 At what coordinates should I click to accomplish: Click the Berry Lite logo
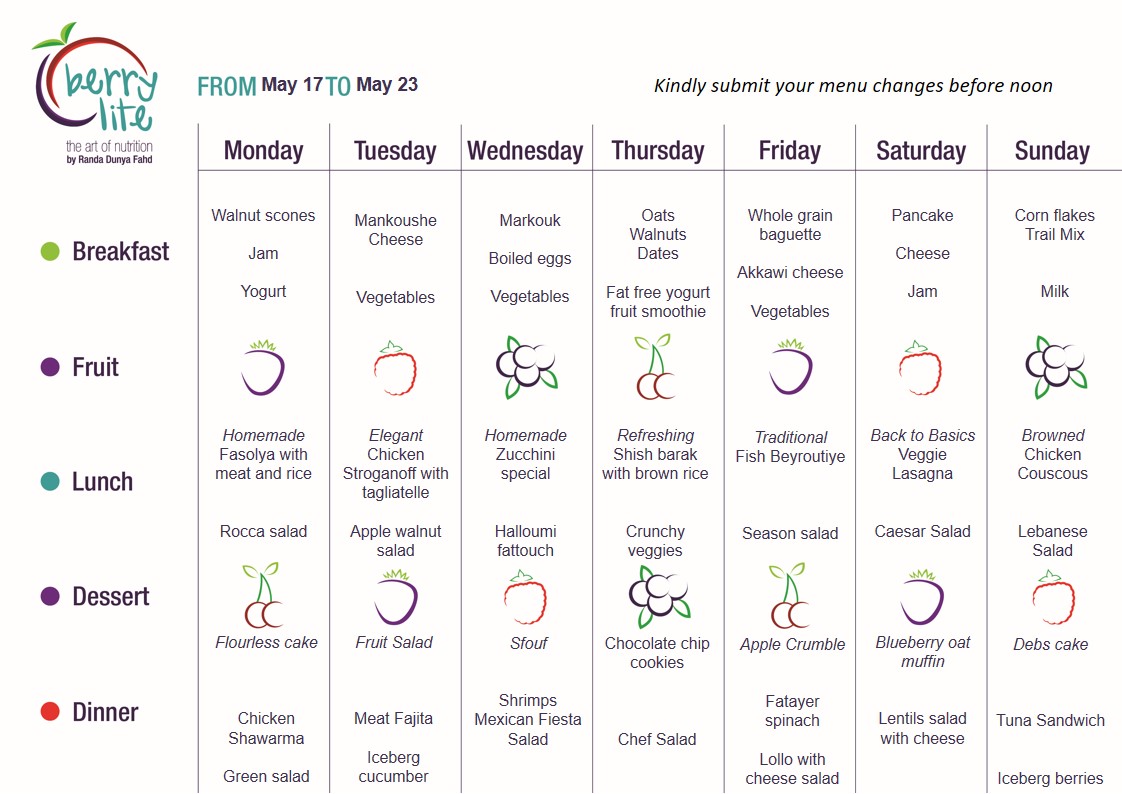coord(95,94)
